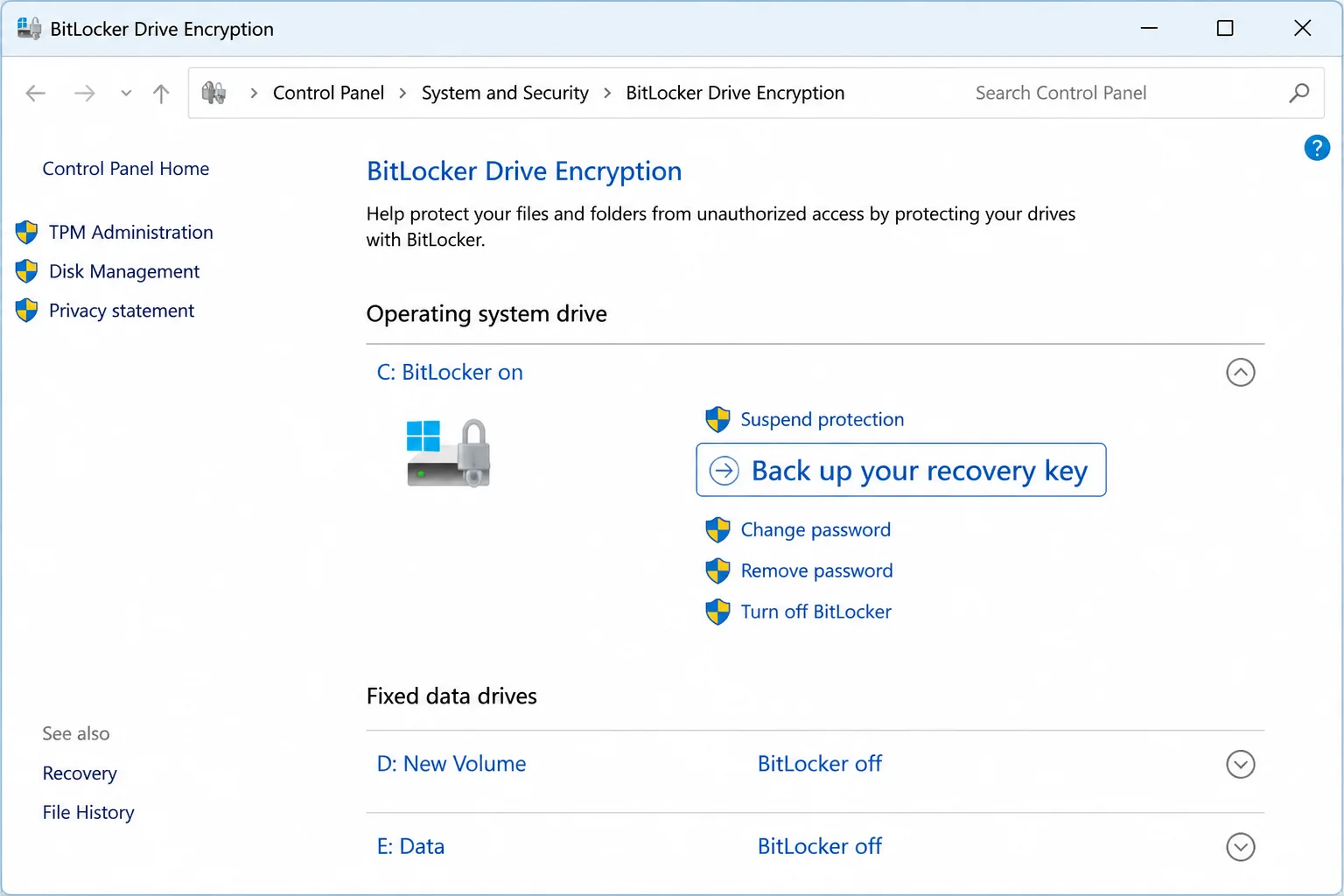Image resolution: width=1344 pixels, height=896 pixels.
Task: Open help with the question mark icon
Action: tap(1317, 147)
